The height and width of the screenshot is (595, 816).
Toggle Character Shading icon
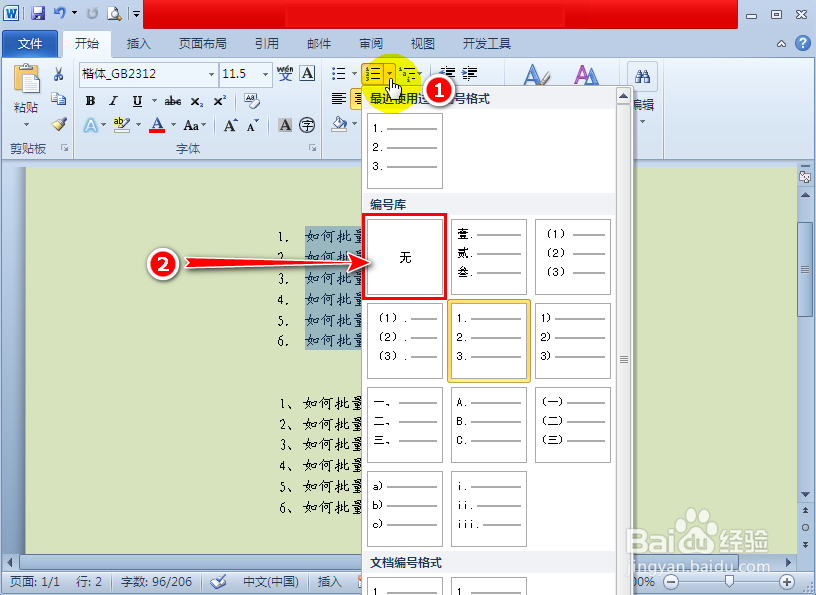click(285, 125)
